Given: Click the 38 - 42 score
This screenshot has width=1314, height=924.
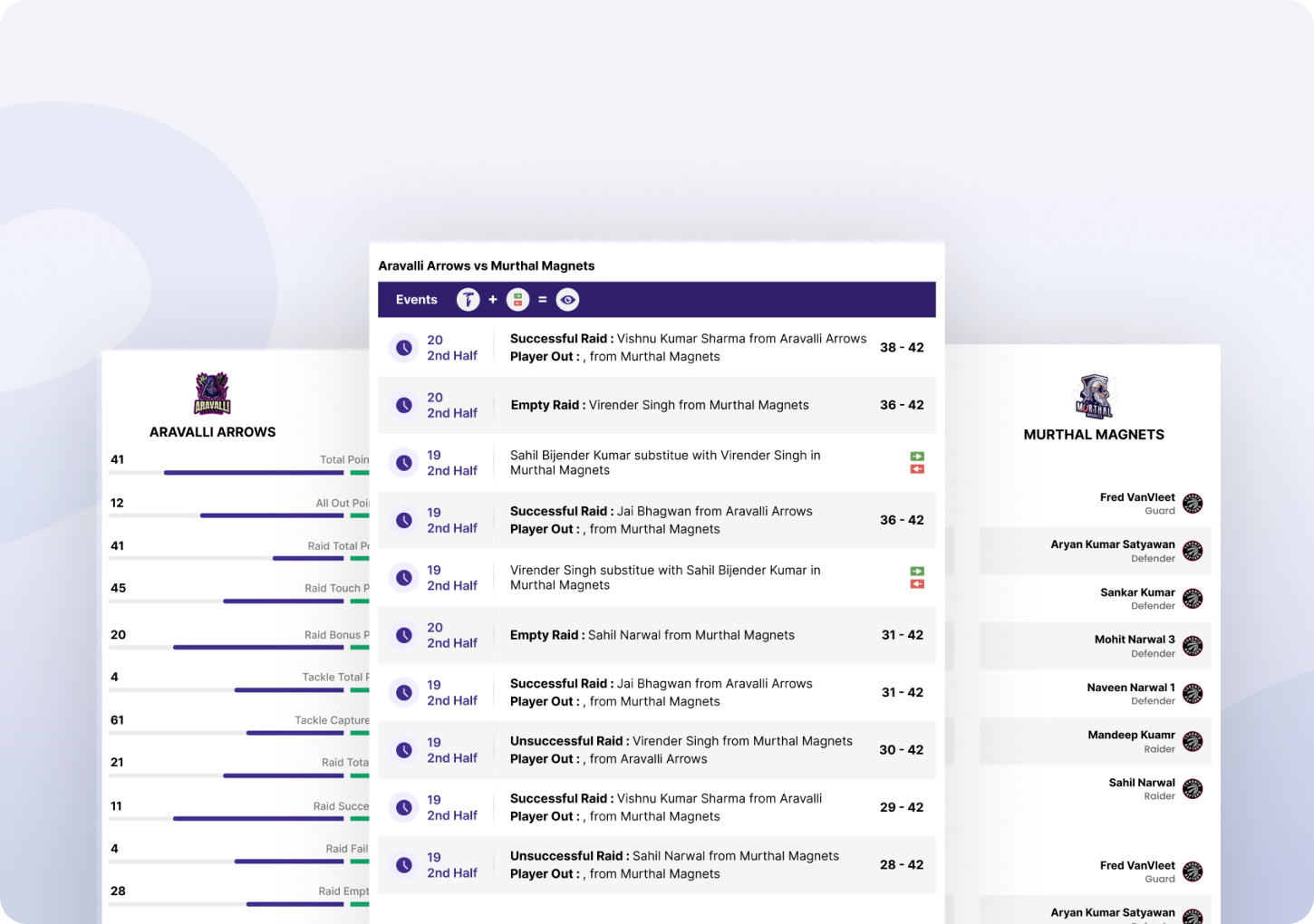Looking at the screenshot, I should (x=902, y=348).
